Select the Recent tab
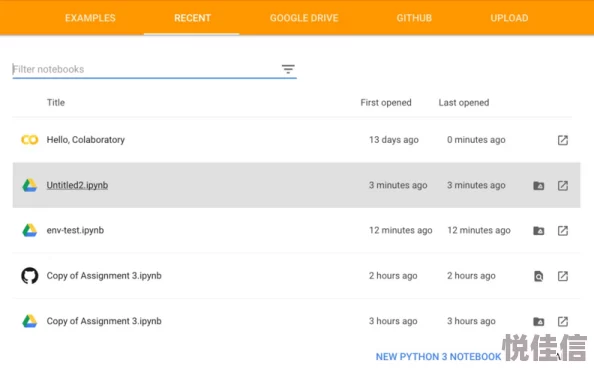This screenshot has width=594, height=372. coord(192,18)
